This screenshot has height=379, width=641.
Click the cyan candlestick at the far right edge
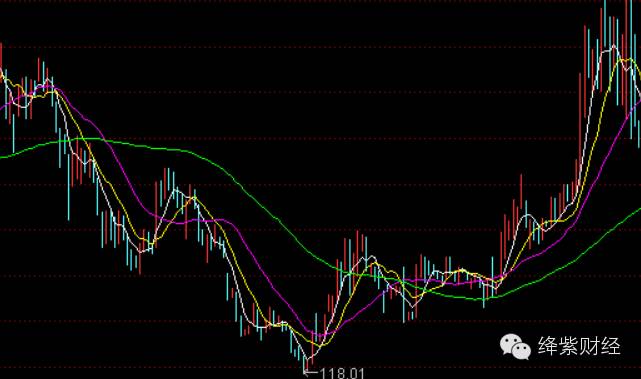click(x=639, y=133)
